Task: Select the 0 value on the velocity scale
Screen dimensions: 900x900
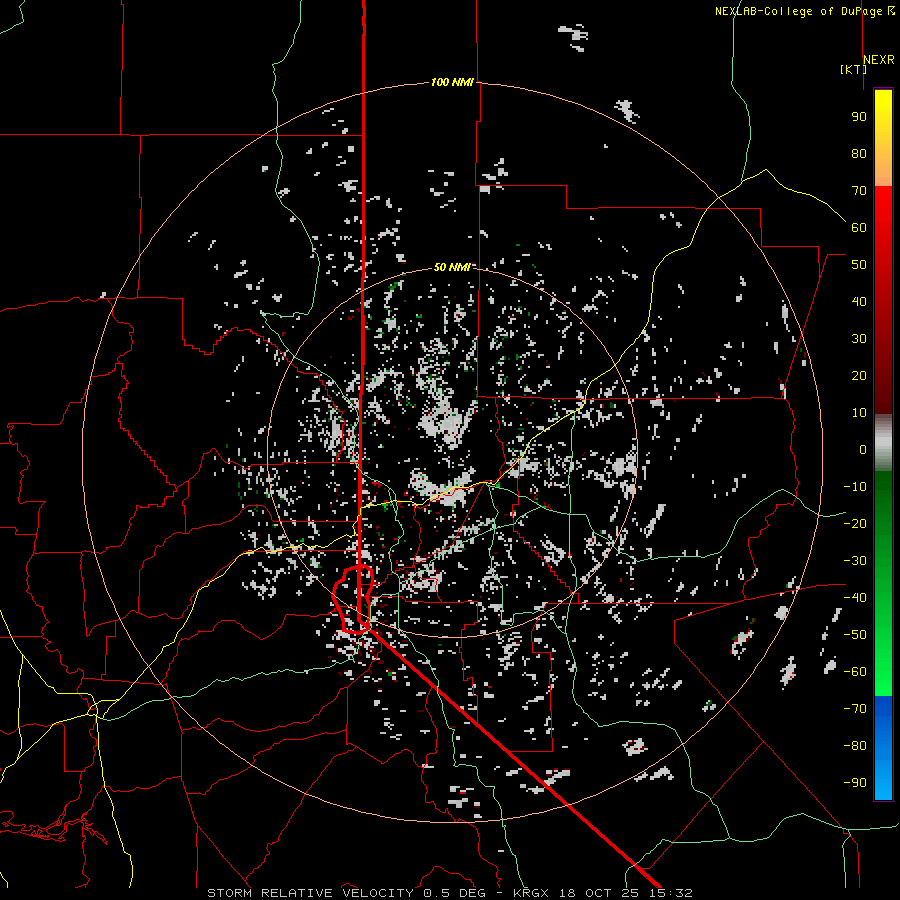Action: click(863, 449)
